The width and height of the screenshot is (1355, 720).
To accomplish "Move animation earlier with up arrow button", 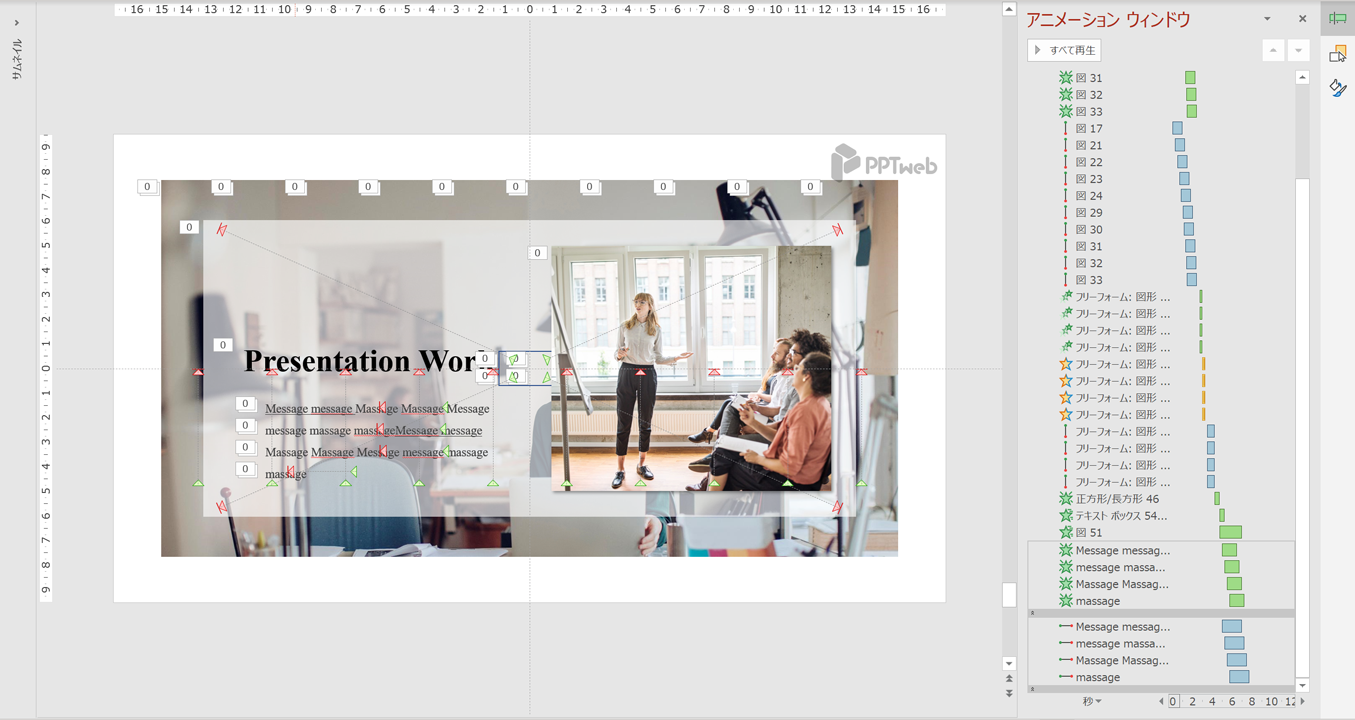I will pos(1273,50).
